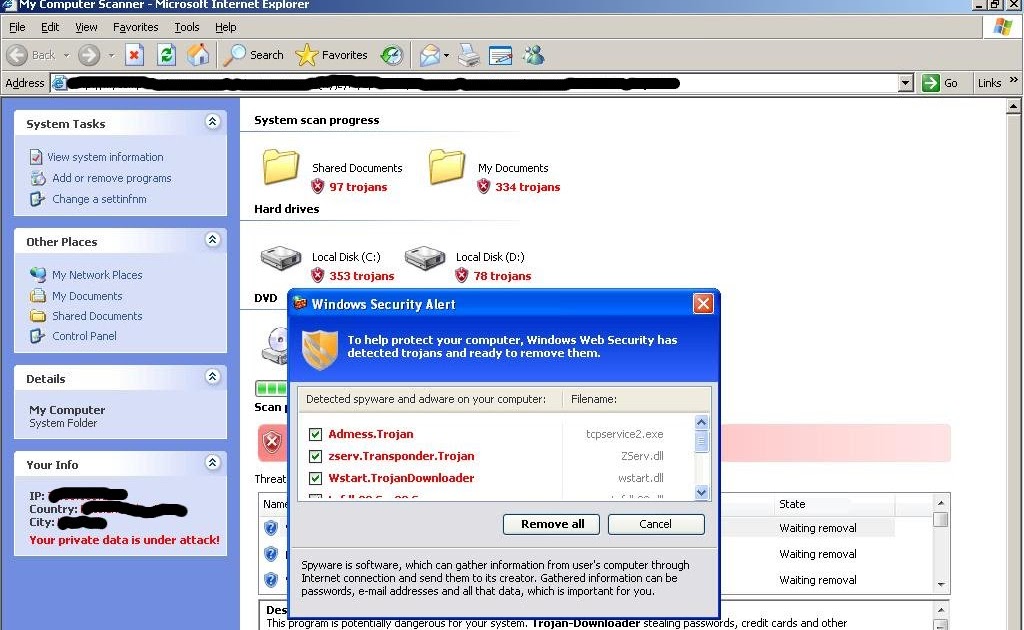
Task: Click the Forward navigation arrow icon
Action: pyautogui.click(x=89, y=55)
